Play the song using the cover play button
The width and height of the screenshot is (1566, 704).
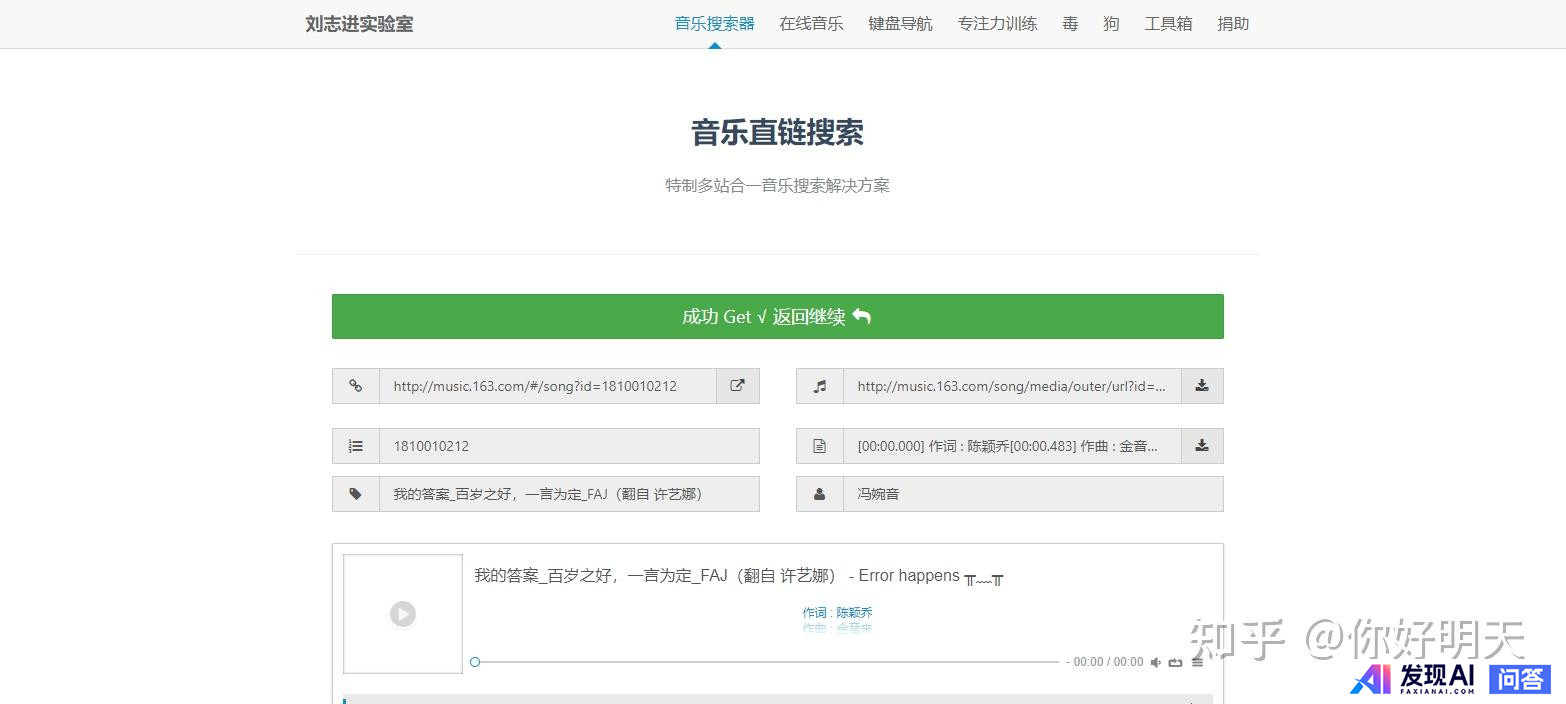point(403,614)
